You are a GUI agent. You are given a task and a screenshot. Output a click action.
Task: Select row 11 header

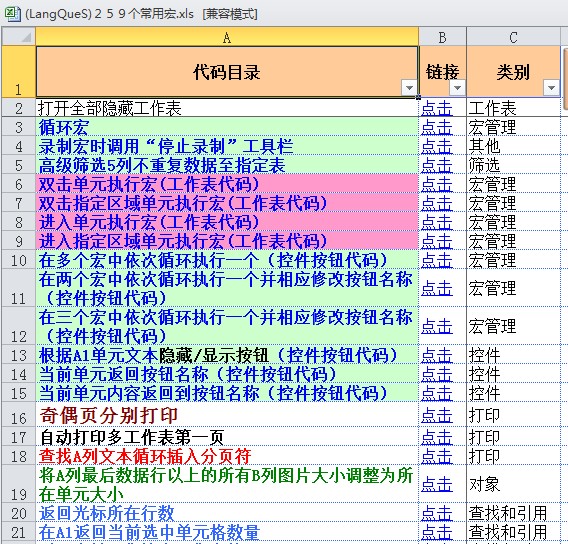coord(18,288)
